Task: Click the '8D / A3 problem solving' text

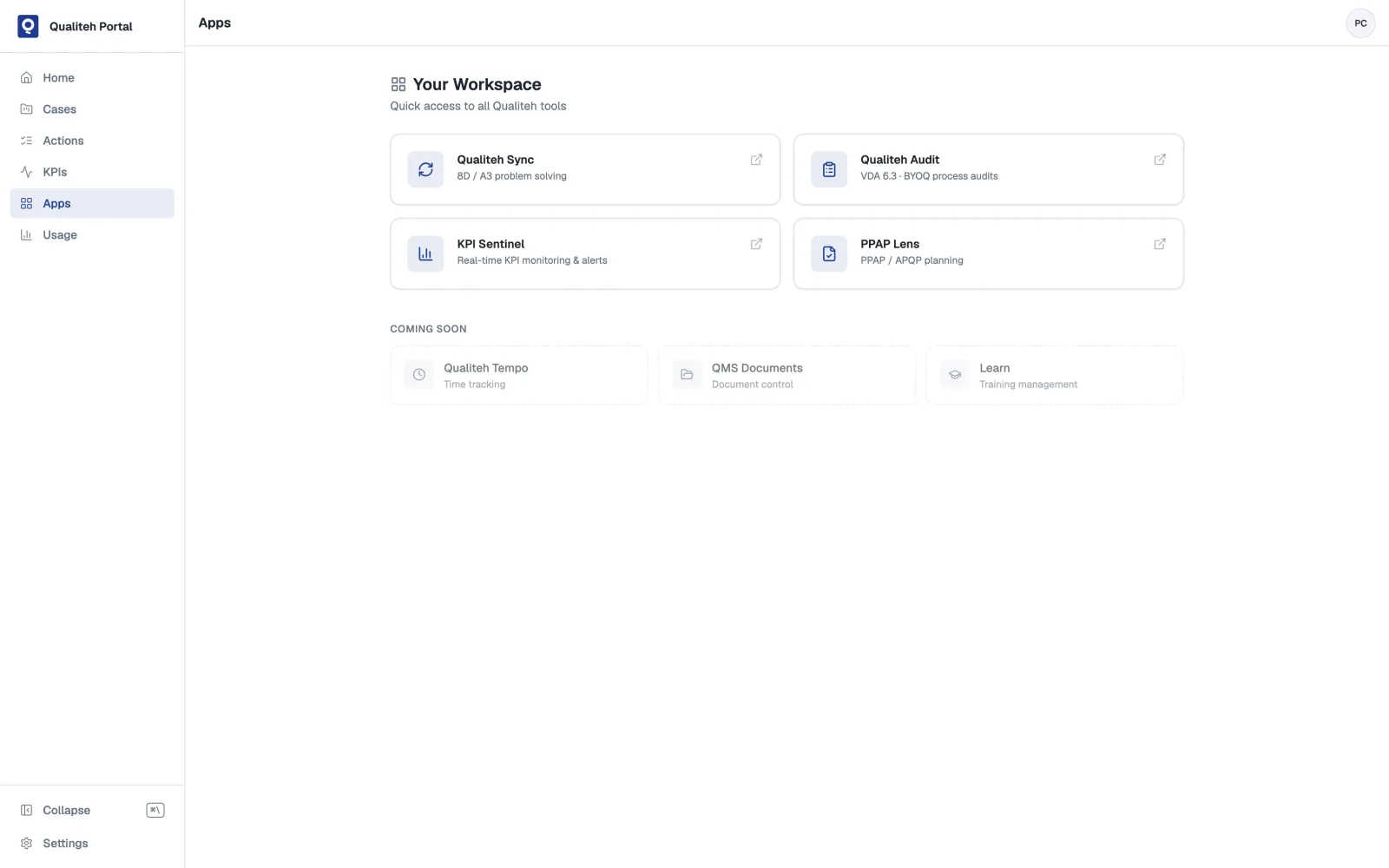Action: [x=511, y=176]
